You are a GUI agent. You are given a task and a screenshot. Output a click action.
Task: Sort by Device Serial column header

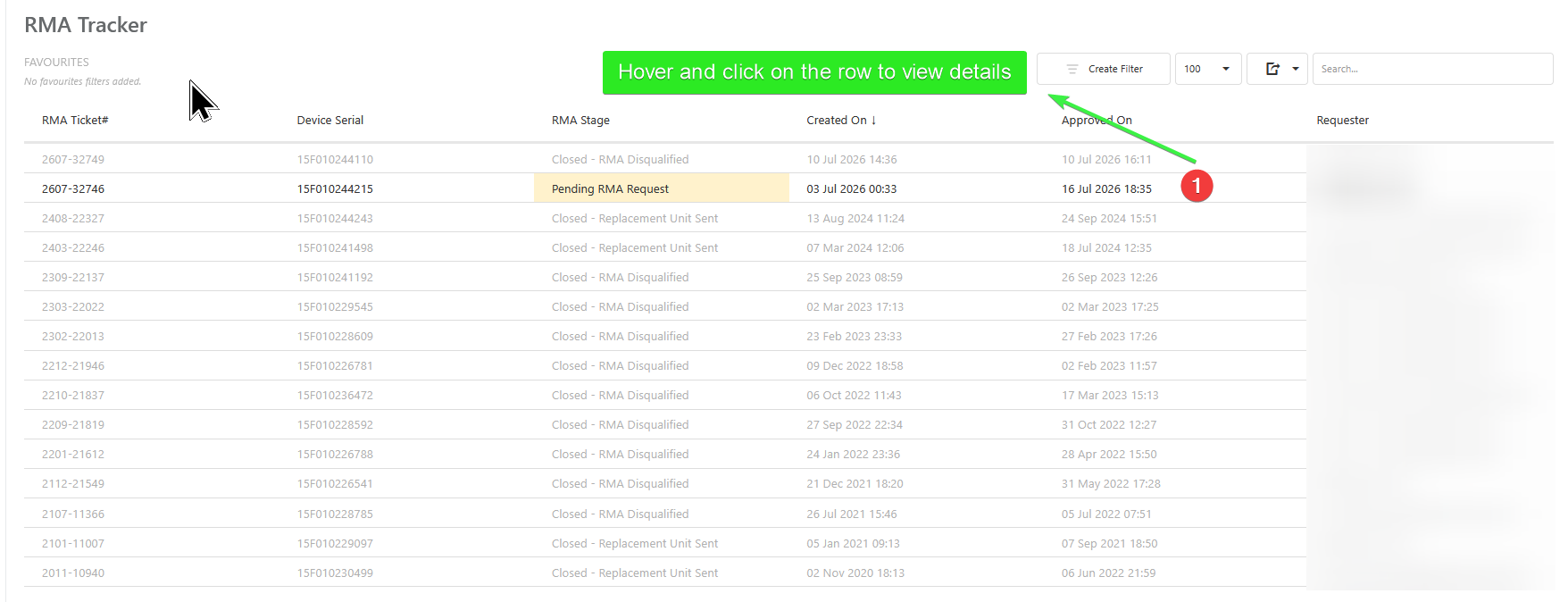coord(330,120)
